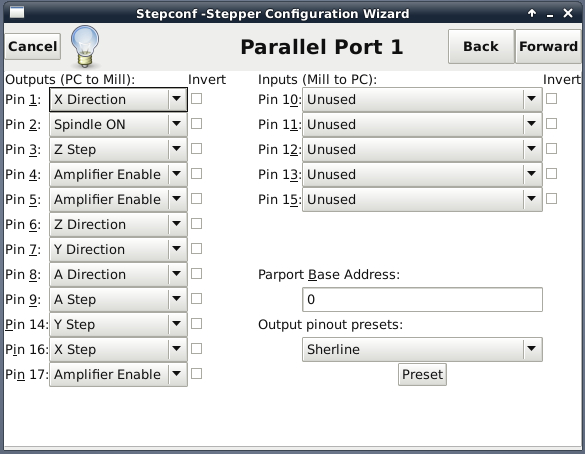585x454 pixels.
Task: Open Pin 1 X Direction dropdown
Action: coord(118,100)
